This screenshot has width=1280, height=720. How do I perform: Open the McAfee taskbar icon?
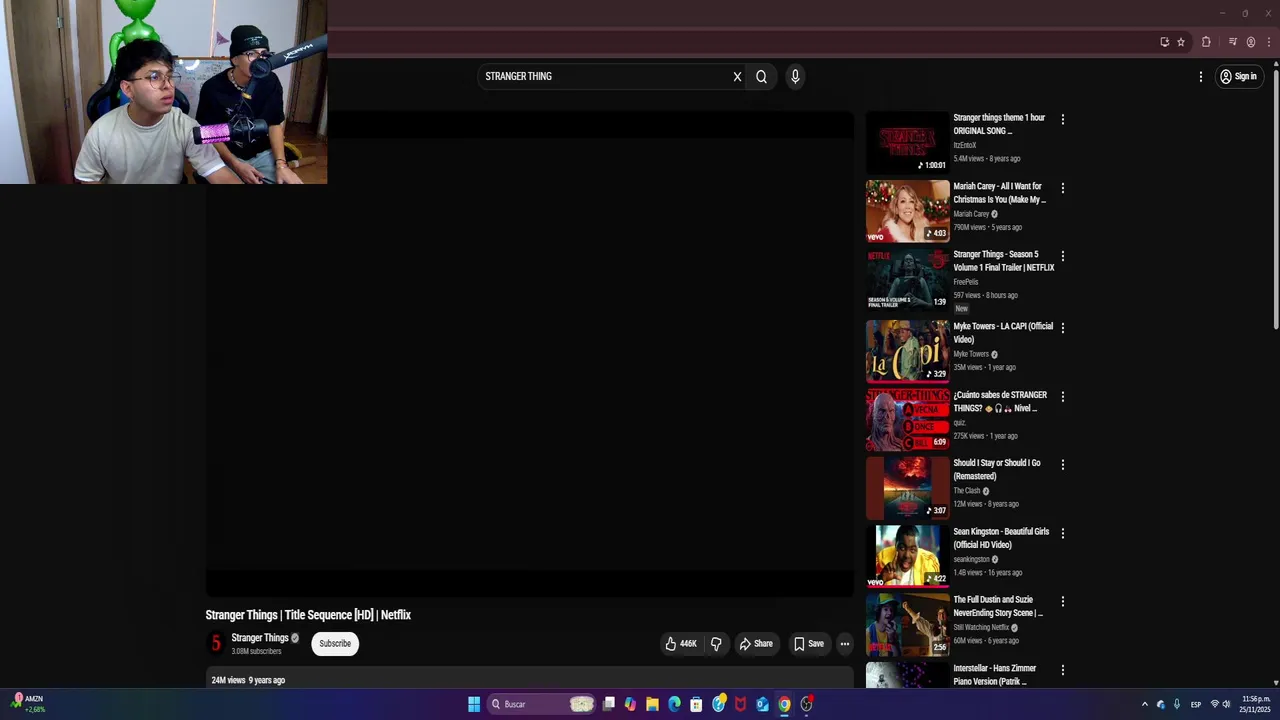tap(740, 704)
